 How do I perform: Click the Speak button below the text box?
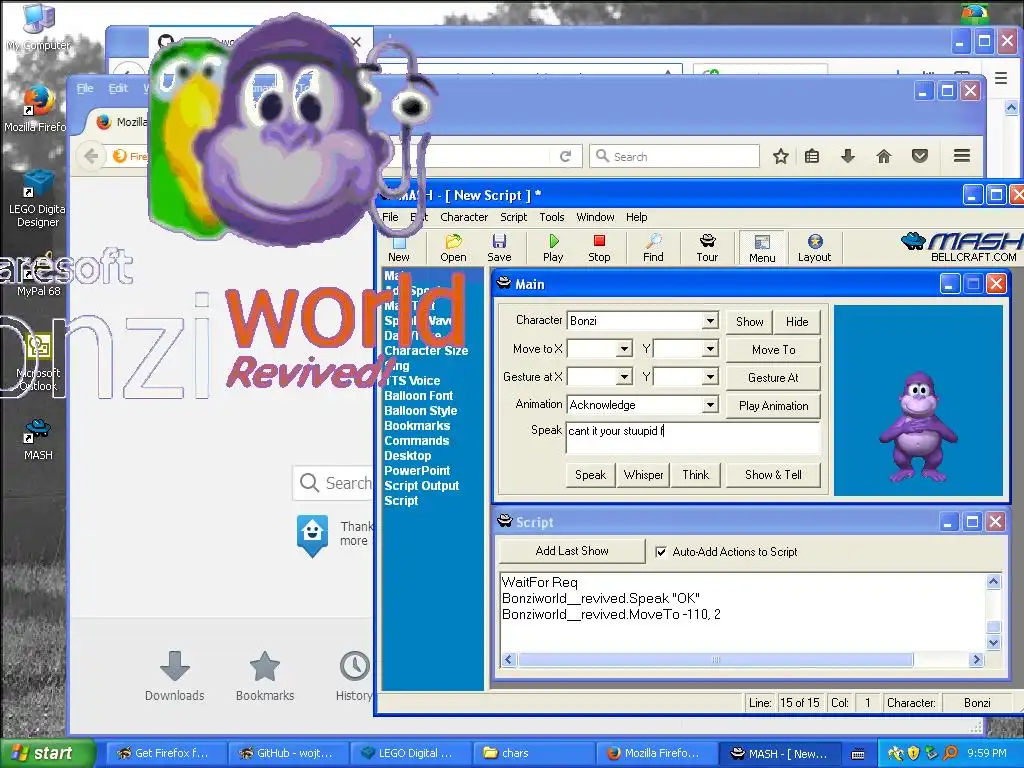(590, 475)
